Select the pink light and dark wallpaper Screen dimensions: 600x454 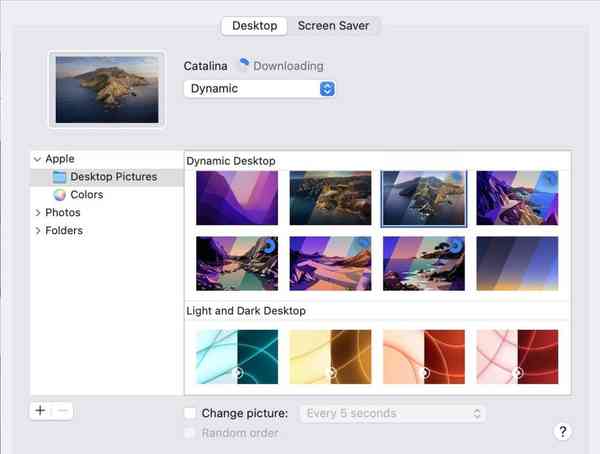[517, 355]
